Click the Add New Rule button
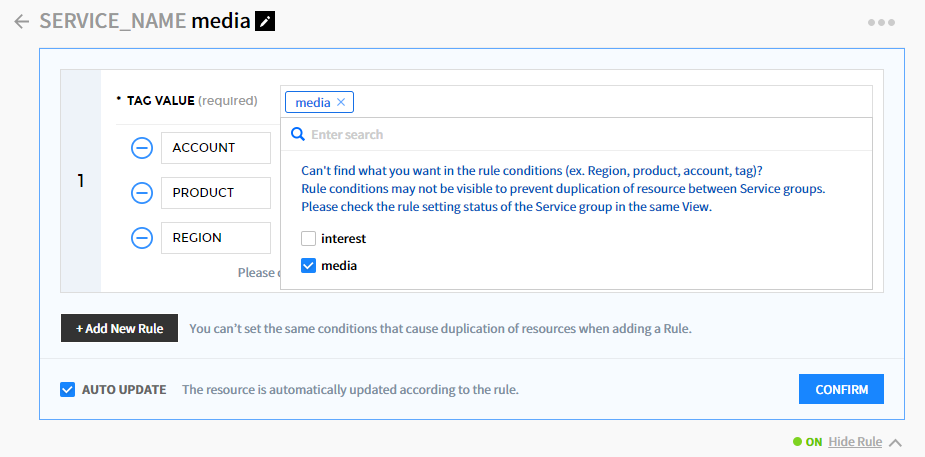The height and width of the screenshot is (457, 925). 119,328
